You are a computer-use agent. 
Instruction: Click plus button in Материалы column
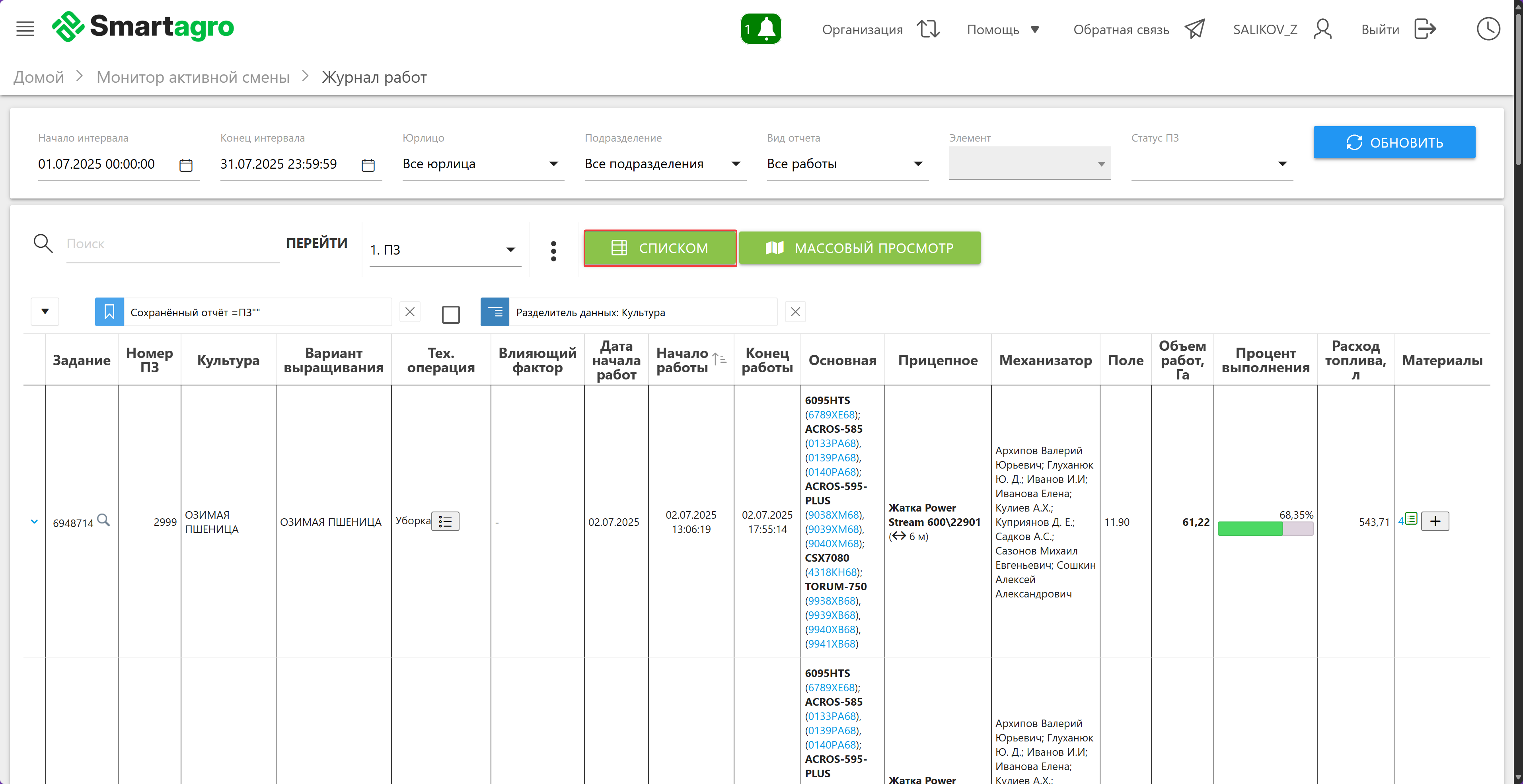1435,521
